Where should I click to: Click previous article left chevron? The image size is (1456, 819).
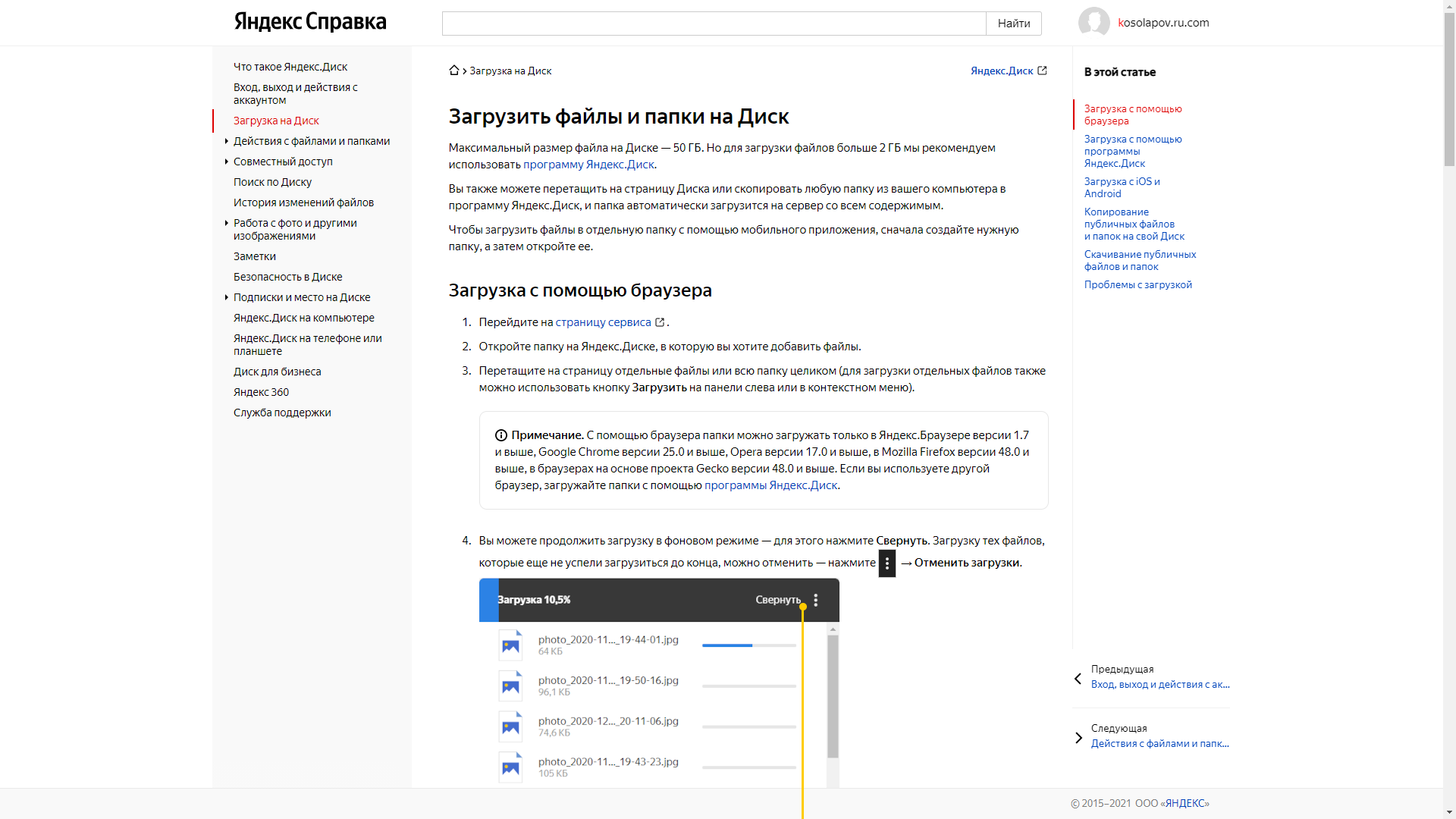coord(1078,679)
